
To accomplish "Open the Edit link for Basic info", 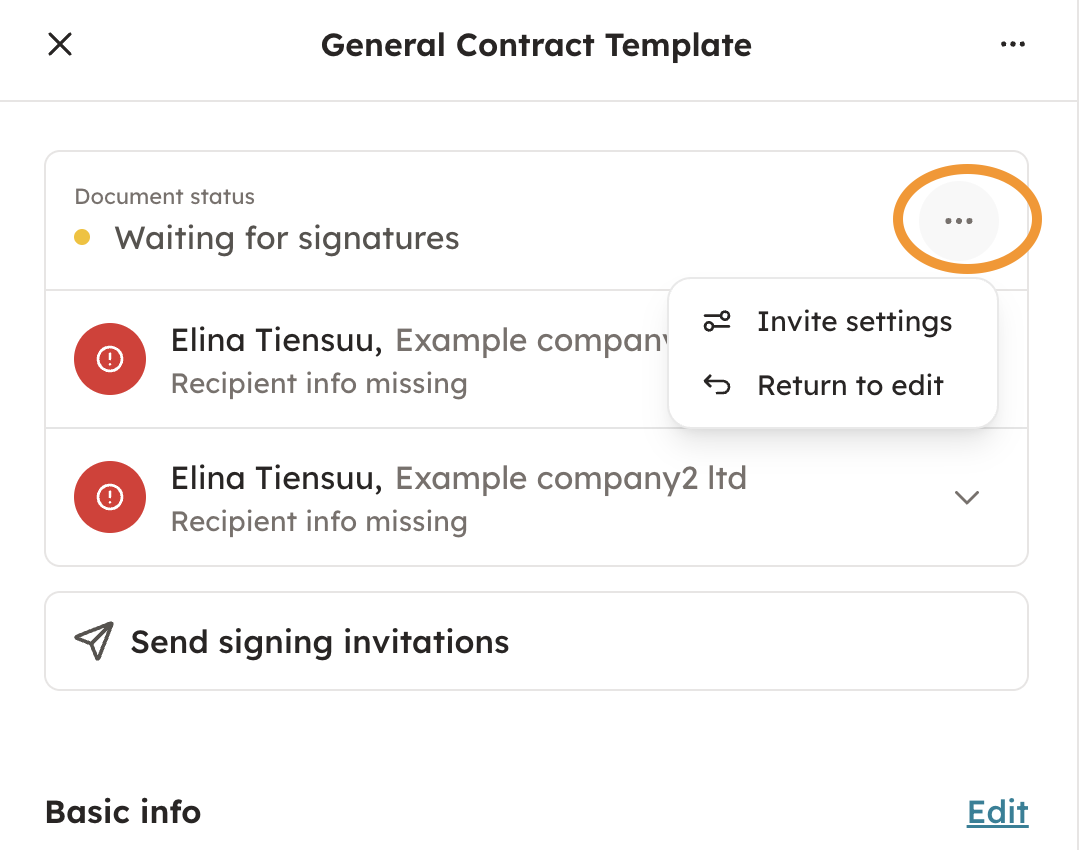I will click(x=997, y=813).
